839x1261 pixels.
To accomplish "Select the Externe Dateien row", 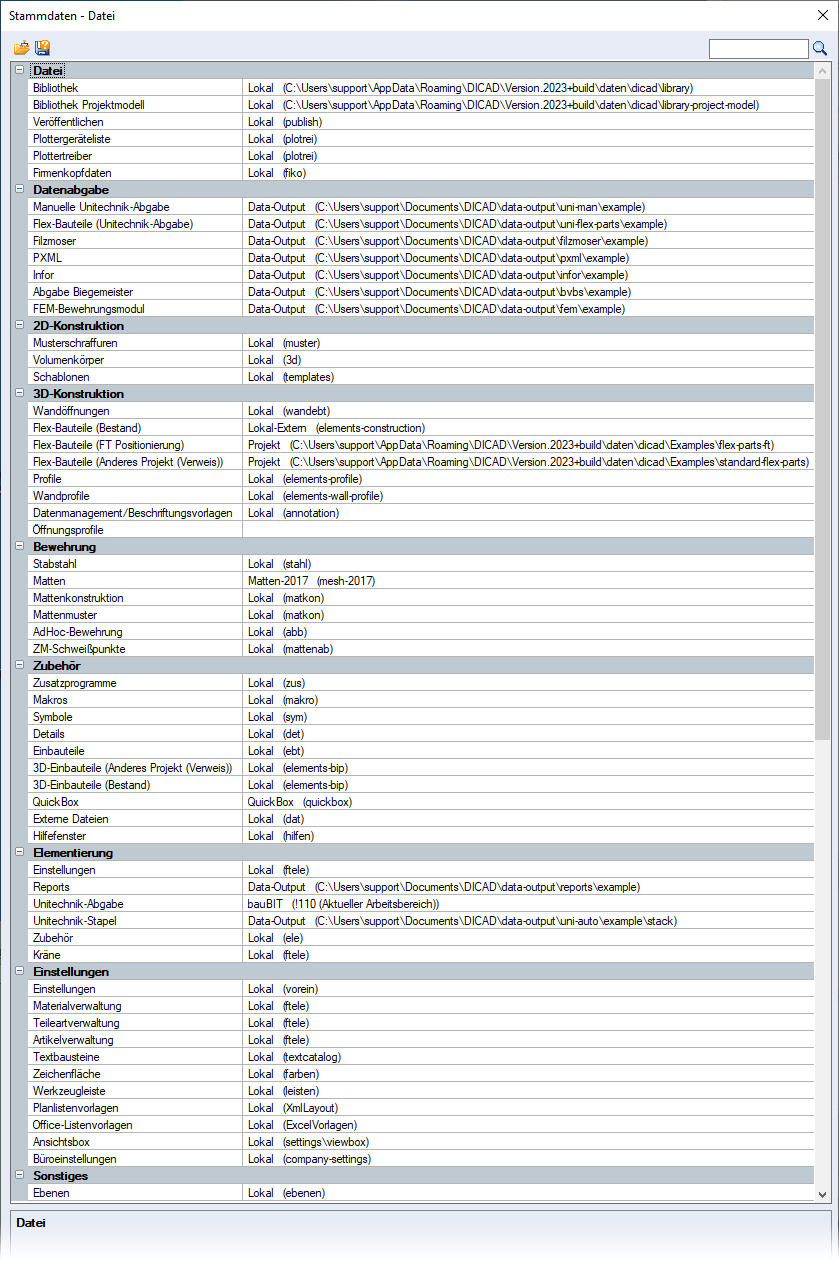I will click(421, 819).
